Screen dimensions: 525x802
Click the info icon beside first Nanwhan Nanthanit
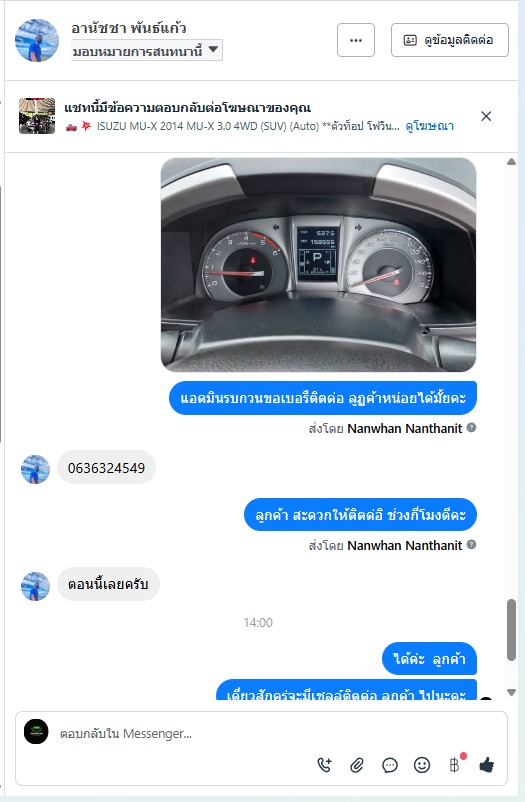[x=471, y=428]
